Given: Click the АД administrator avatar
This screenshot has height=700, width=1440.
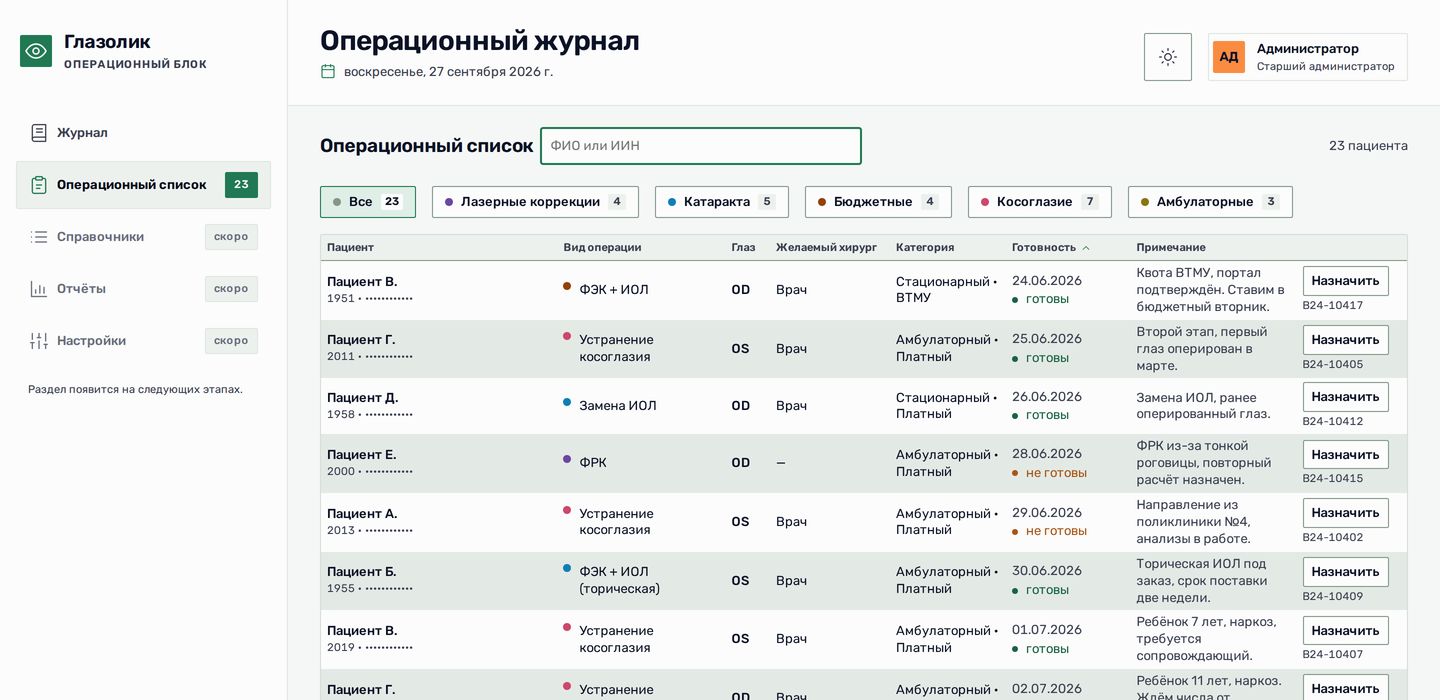Looking at the screenshot, I should pyautogui.click(x=1229, y=57).
